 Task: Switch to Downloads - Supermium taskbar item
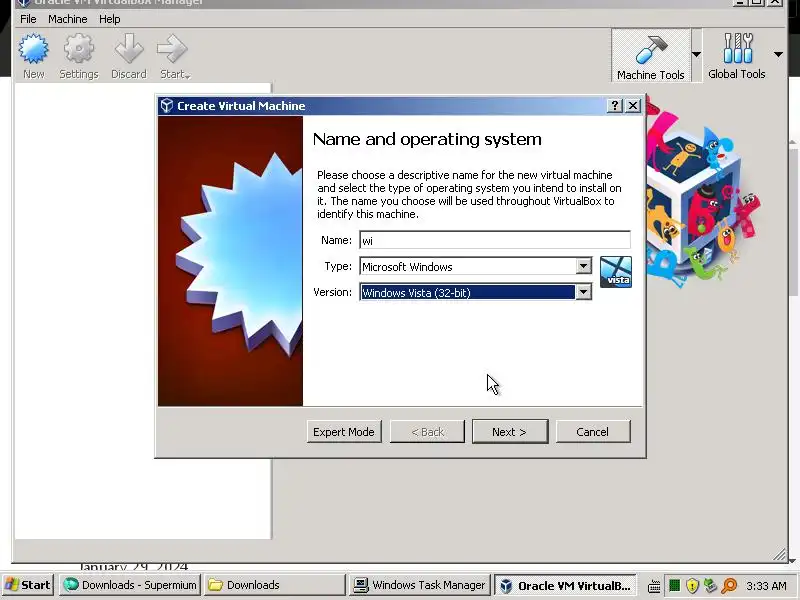point(131,585)
